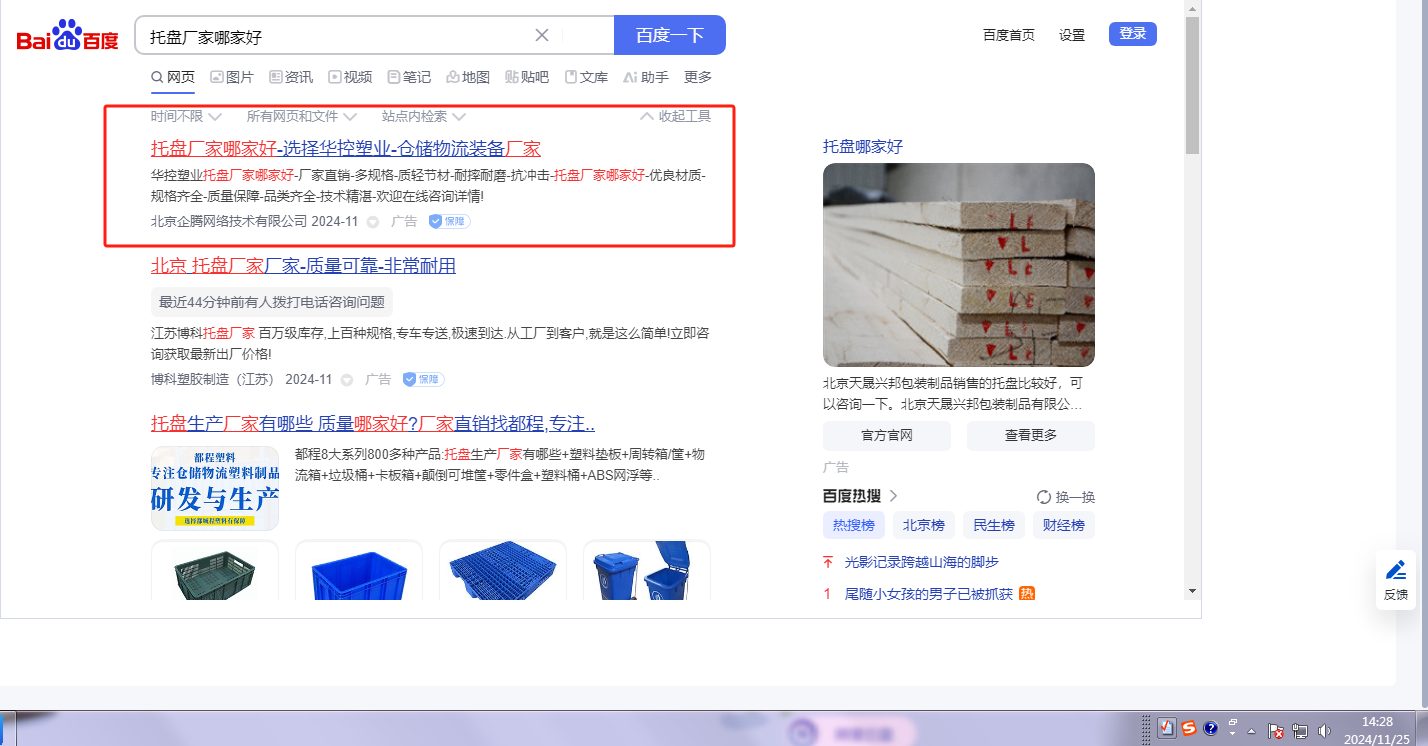Switch to the 图片 search tab
The width and height of the screenshot is (1428, 746).
pos(231,77)
